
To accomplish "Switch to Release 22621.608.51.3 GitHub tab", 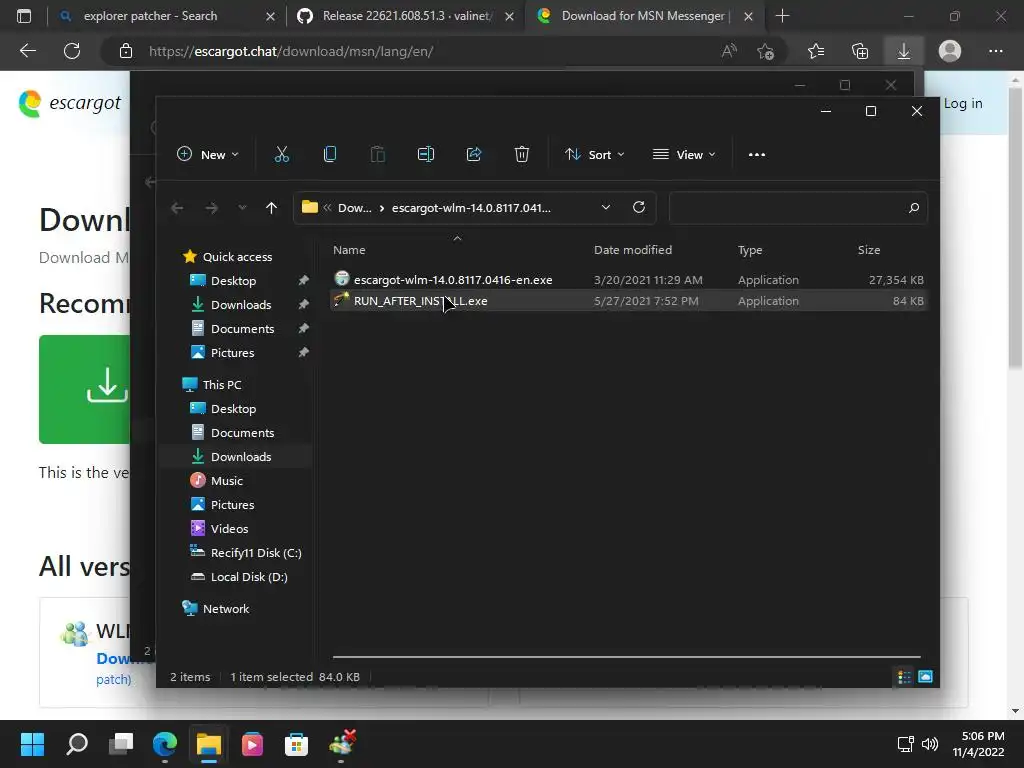I will (x=408, y=16).
